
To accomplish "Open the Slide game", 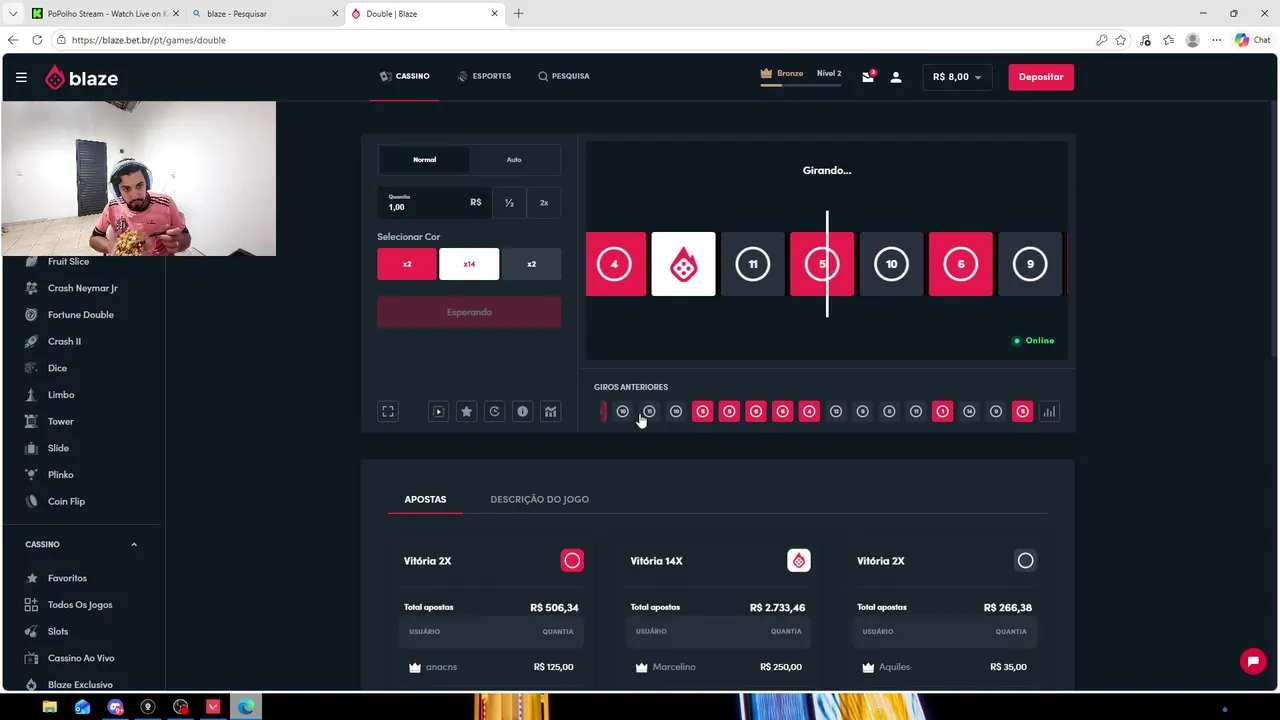I will click(58, 448).
